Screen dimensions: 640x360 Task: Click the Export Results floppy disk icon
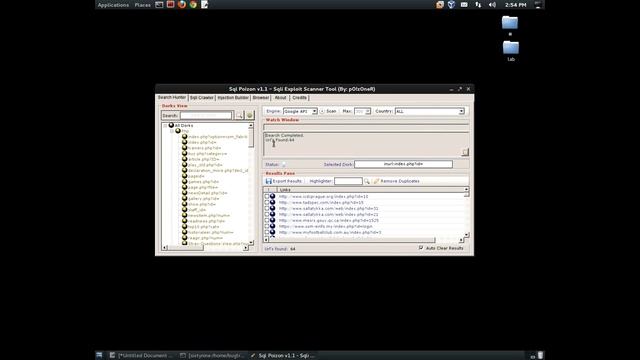point(268,181)
